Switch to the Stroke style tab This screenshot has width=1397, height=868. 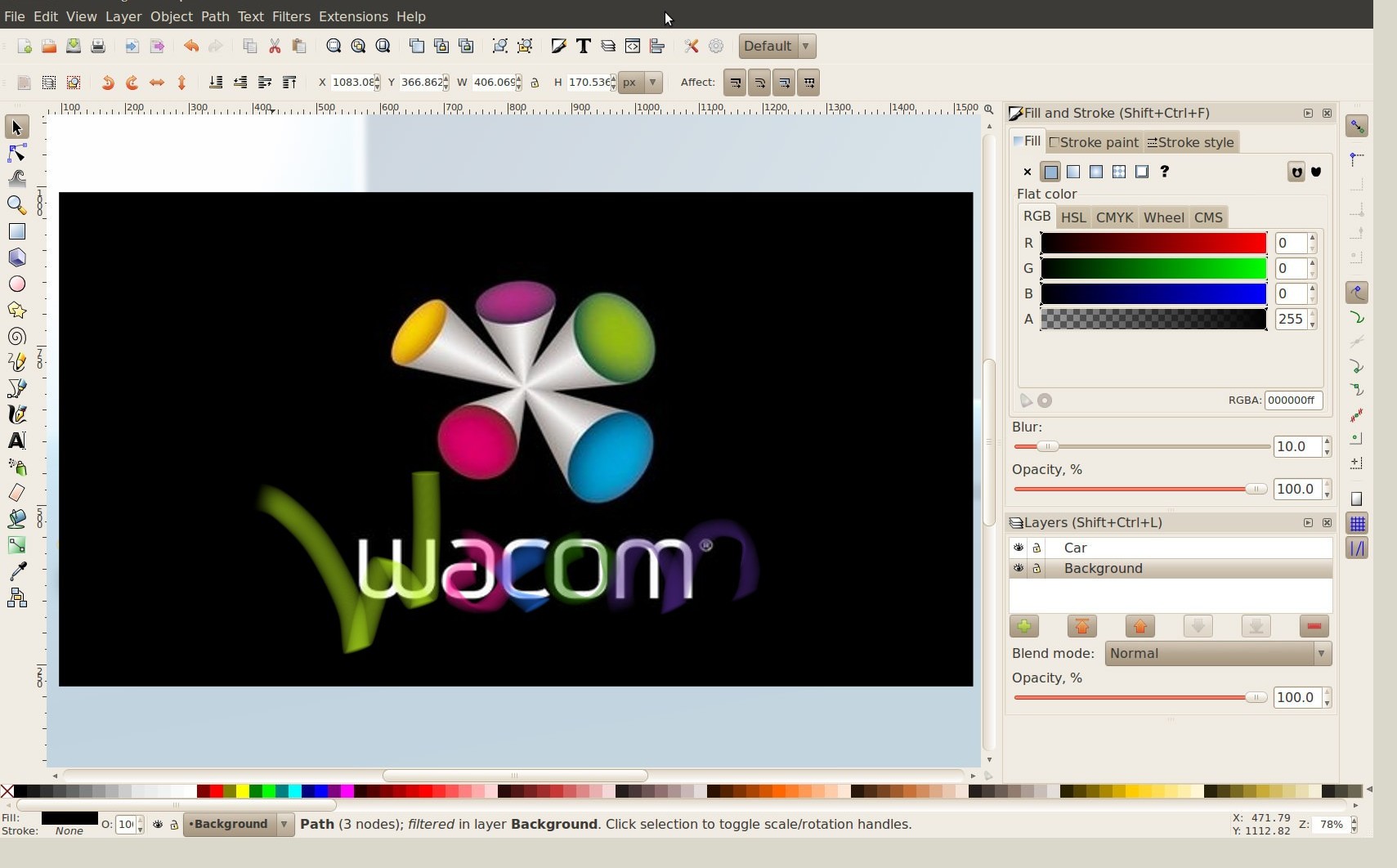point(1191,142)
